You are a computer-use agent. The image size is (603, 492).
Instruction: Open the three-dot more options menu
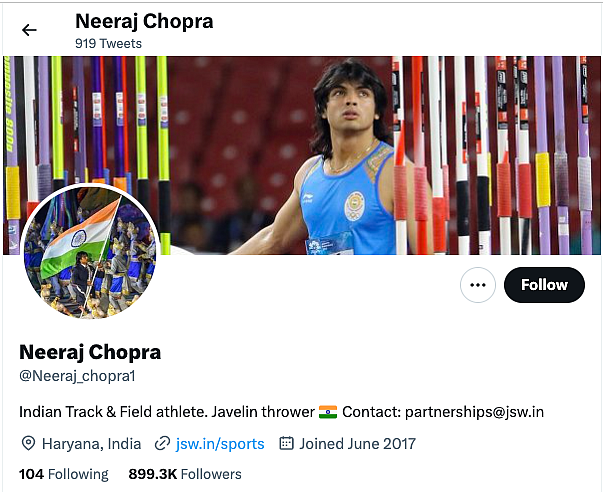[478, 285]
